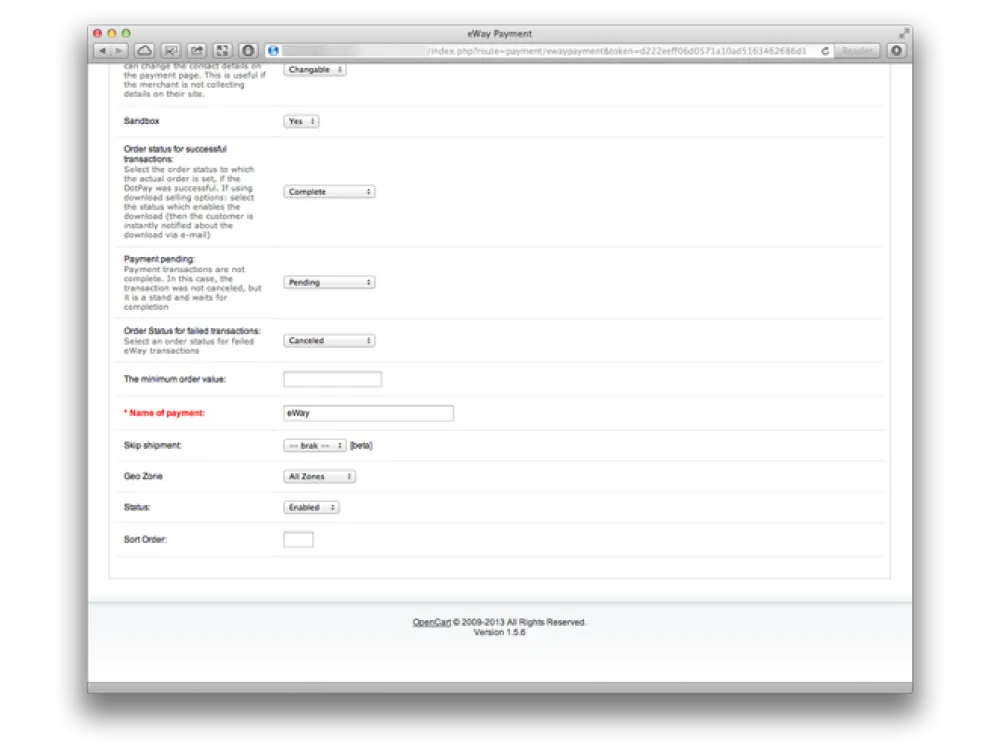Select the Geo Zone All Zones dropdown
The image size is (1000, 750).
[320, 477]
